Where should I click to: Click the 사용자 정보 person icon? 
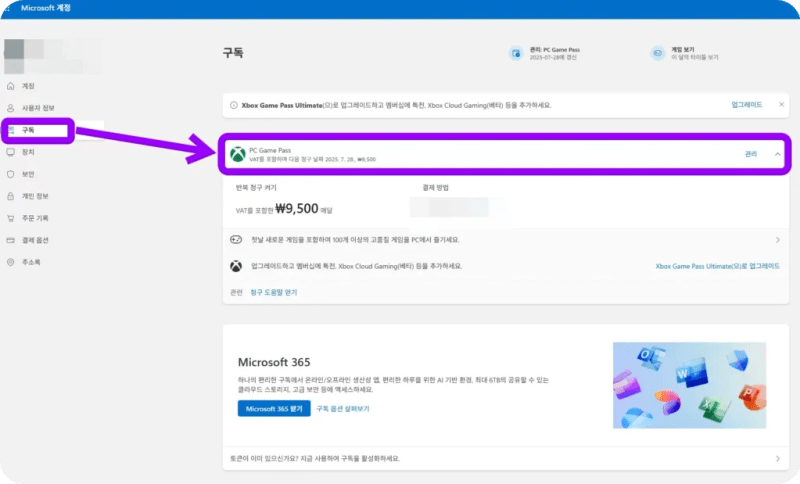pos(10,108)
